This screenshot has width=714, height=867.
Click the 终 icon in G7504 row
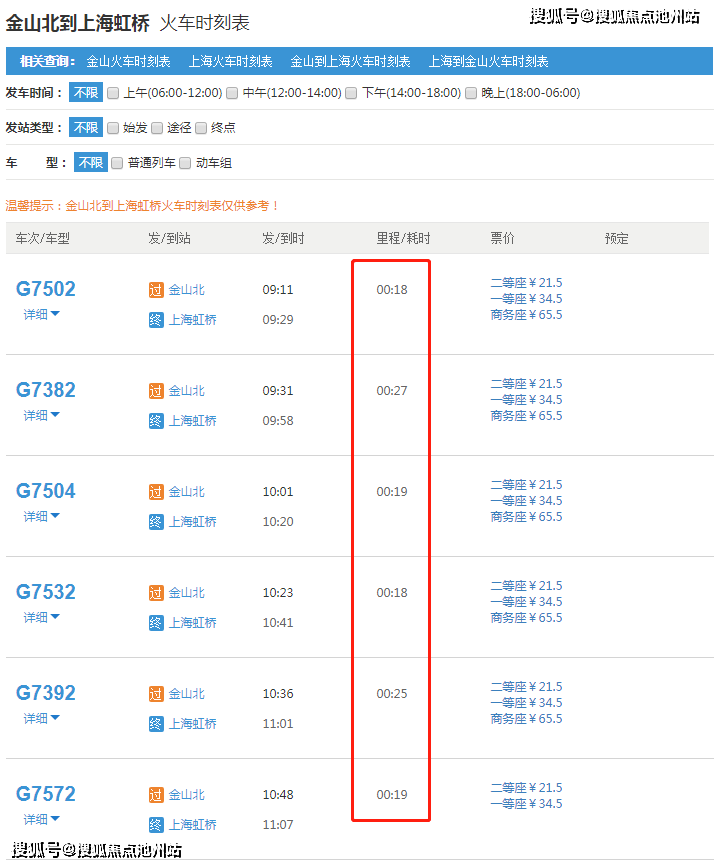click(156, 521)
